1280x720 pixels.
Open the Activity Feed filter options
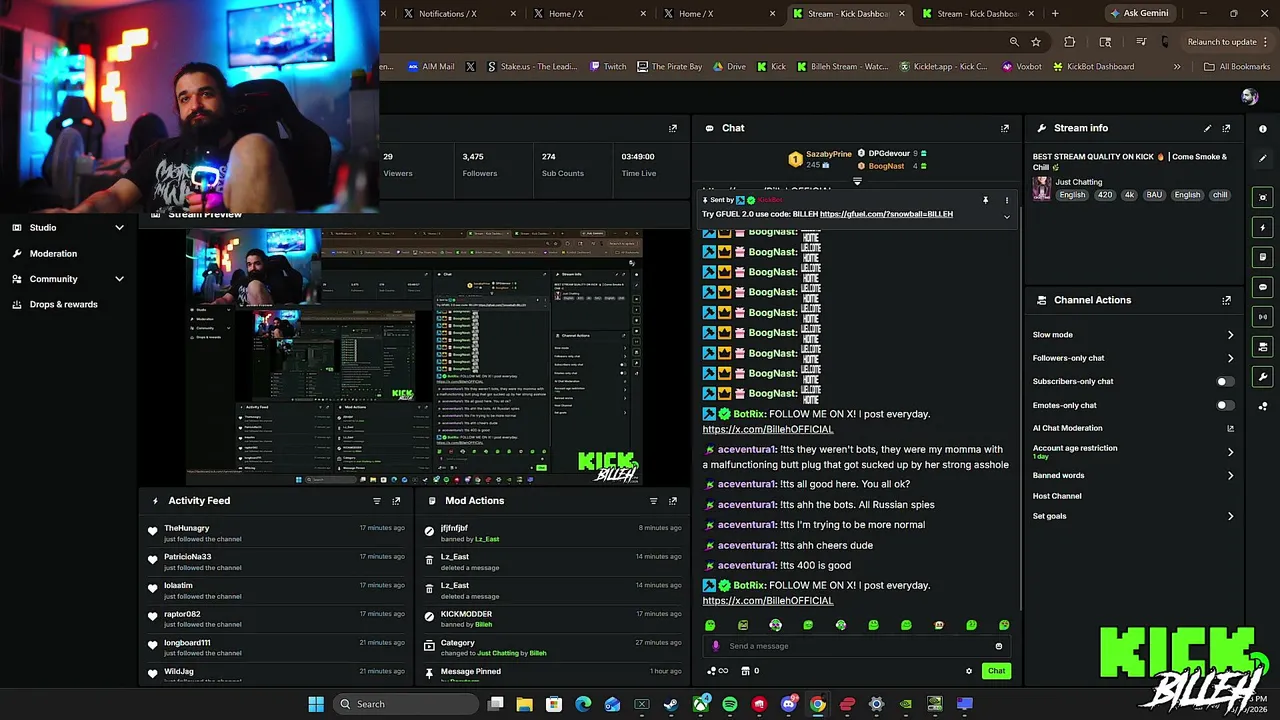(x=377, y=501)
